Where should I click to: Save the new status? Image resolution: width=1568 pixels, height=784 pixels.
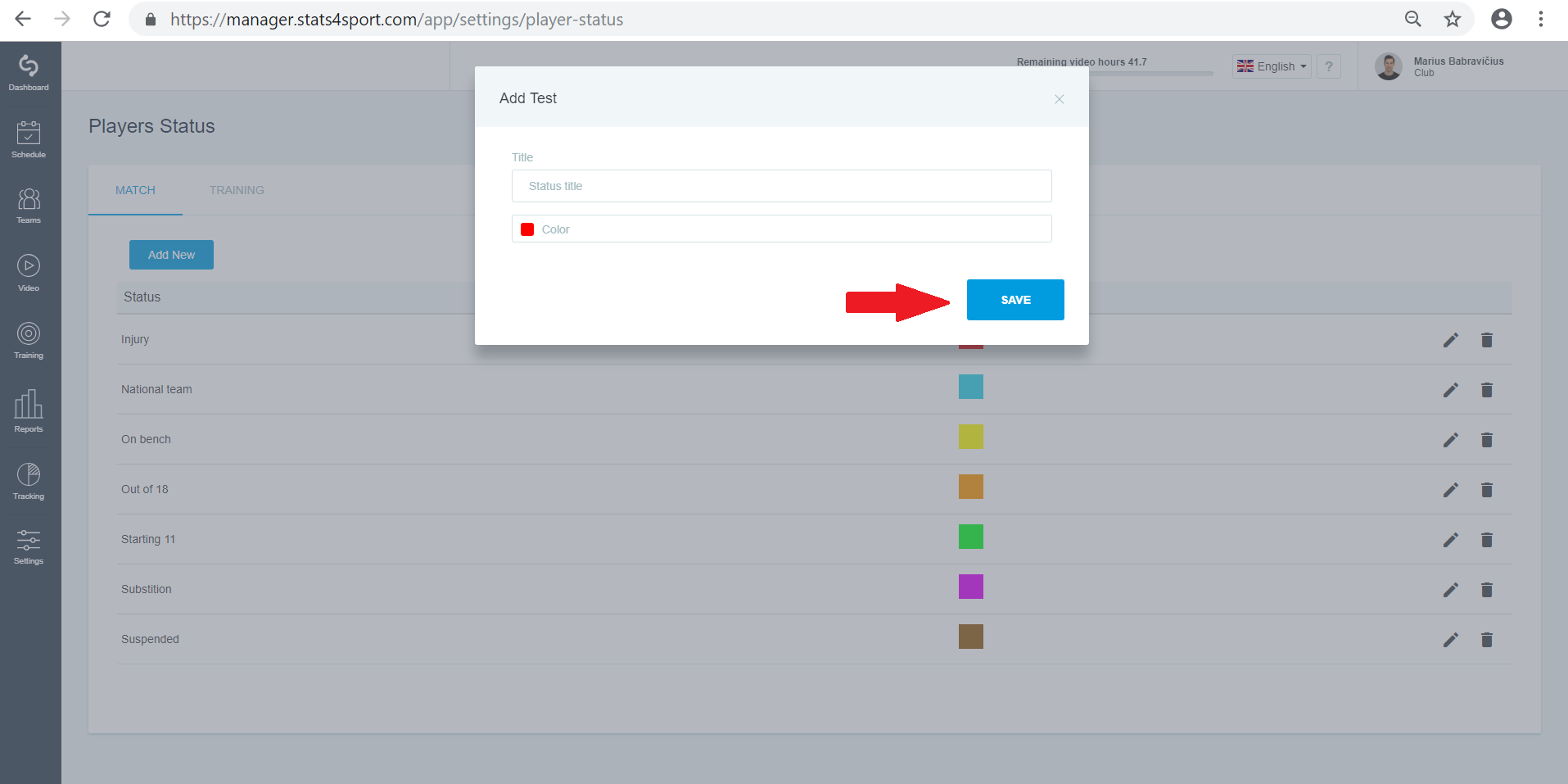[x=1015, y=300]
